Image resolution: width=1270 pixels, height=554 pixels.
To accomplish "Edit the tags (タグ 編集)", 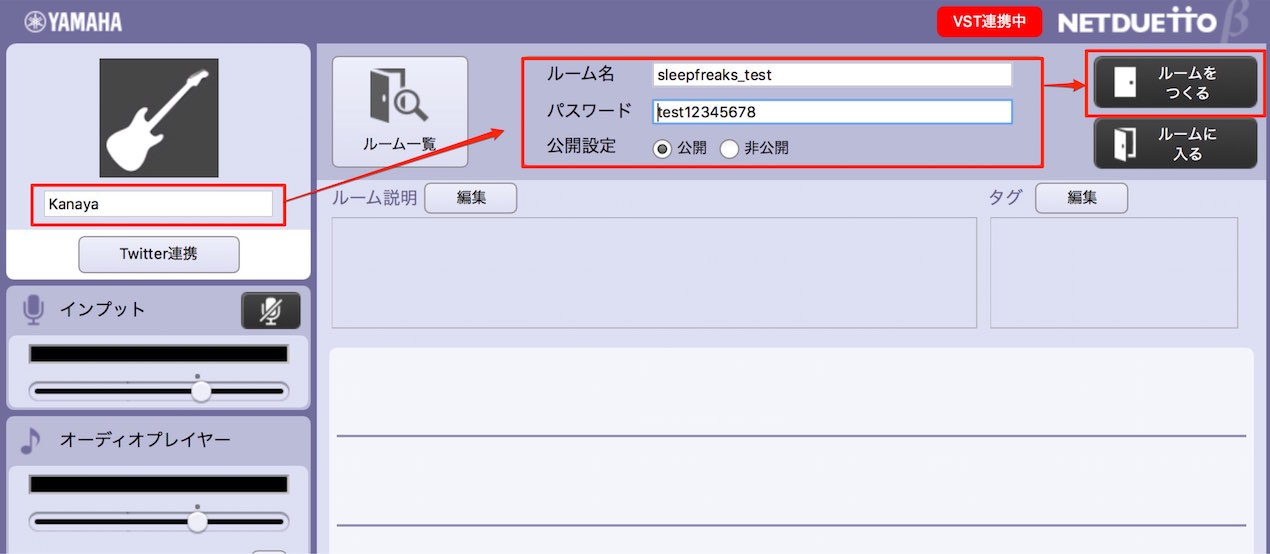I will [1081, 198].
